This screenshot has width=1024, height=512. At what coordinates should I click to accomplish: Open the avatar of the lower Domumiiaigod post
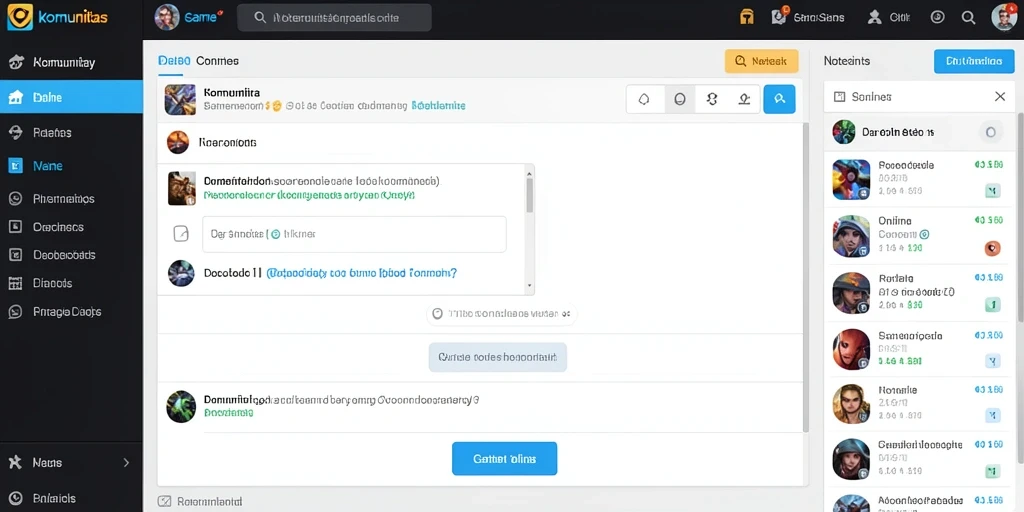click(181, 406)
